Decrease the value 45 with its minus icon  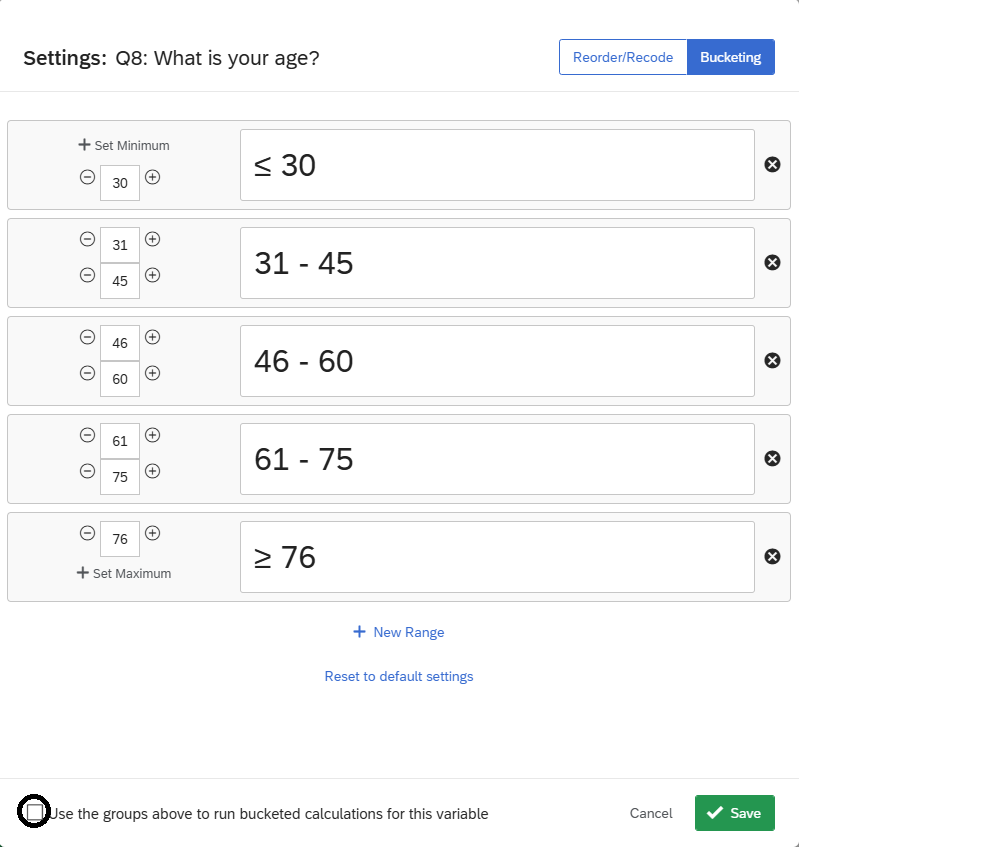(87, 275)
